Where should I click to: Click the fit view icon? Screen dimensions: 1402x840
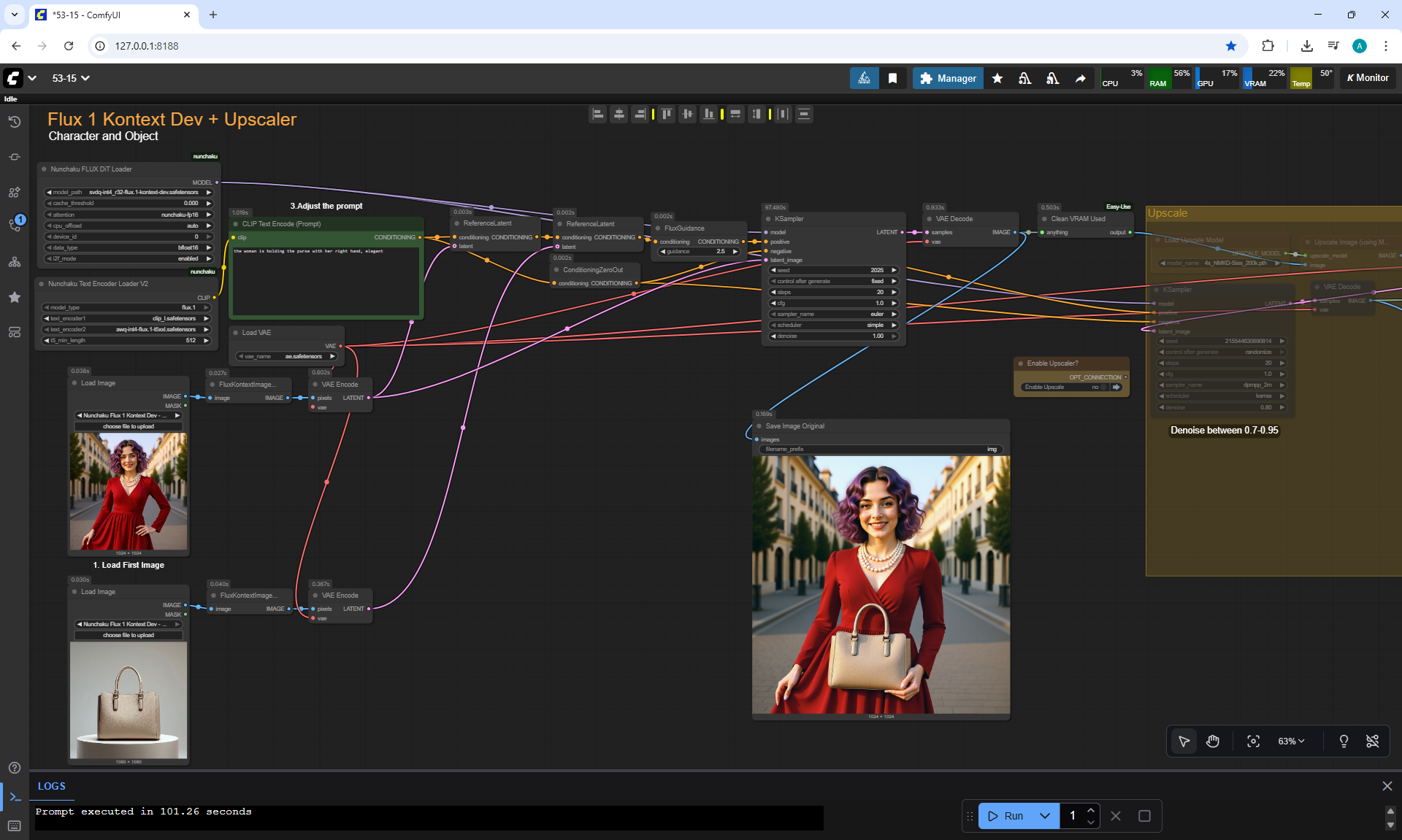(x=1253, y=741)
